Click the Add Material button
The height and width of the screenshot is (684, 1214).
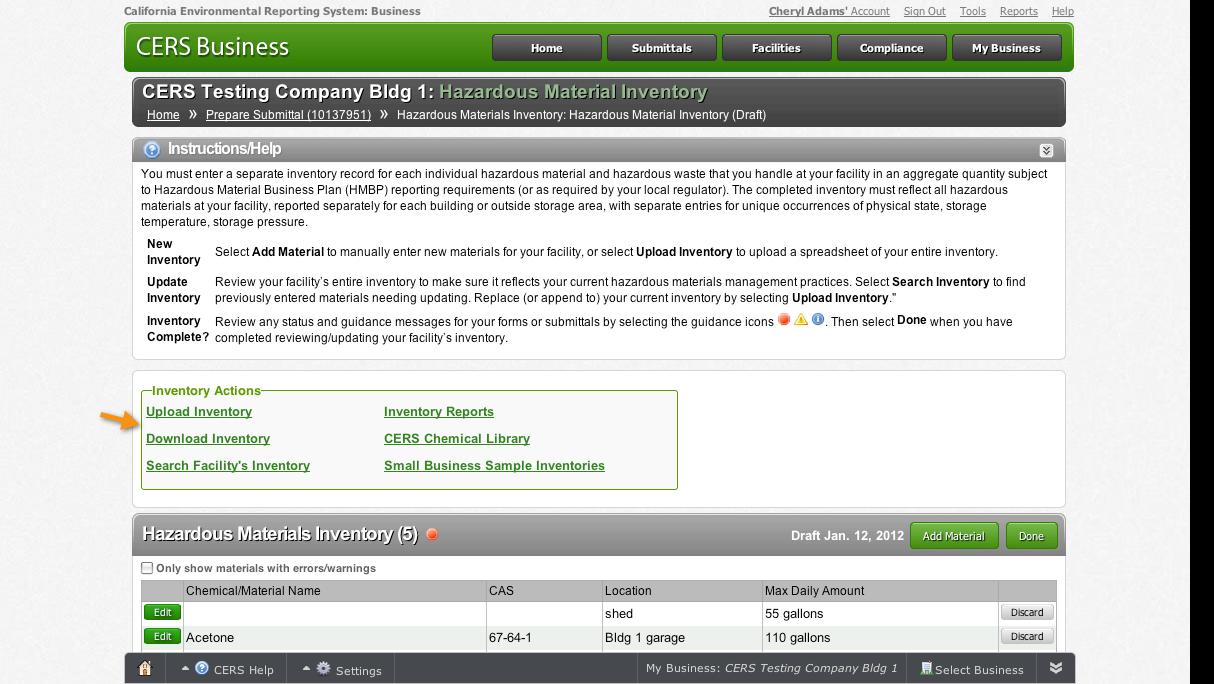click(953, 536)
